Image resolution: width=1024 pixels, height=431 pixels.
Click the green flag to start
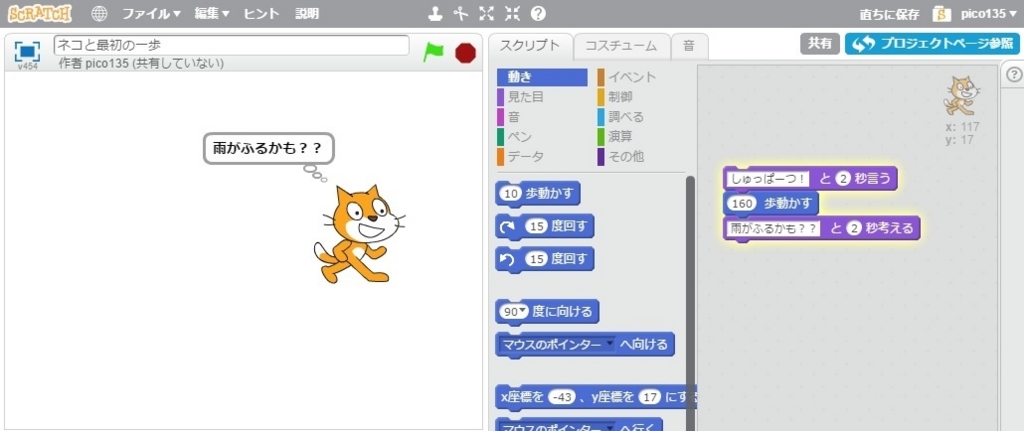pos(433,52)
